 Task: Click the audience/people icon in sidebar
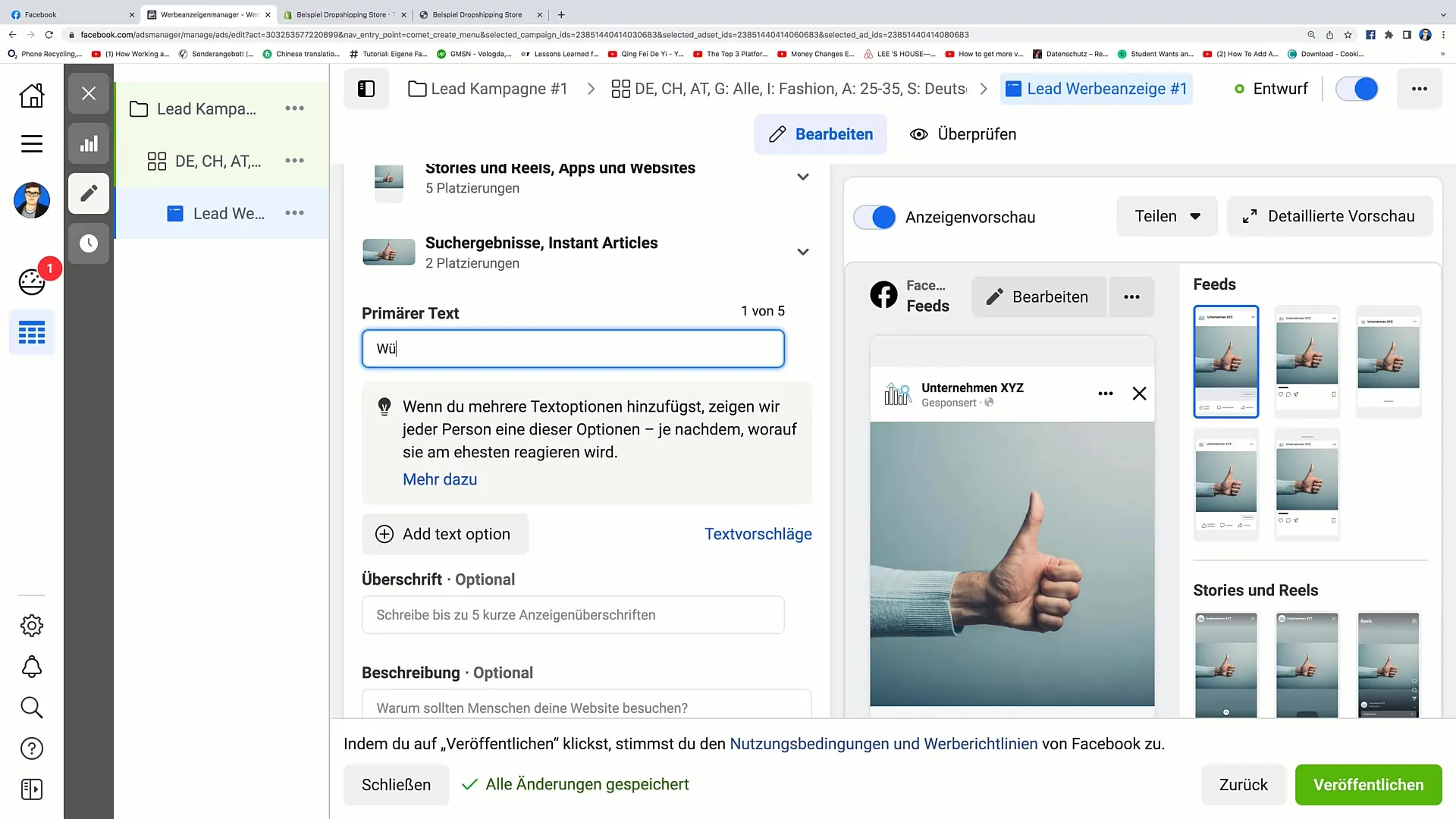coord(32,280)
